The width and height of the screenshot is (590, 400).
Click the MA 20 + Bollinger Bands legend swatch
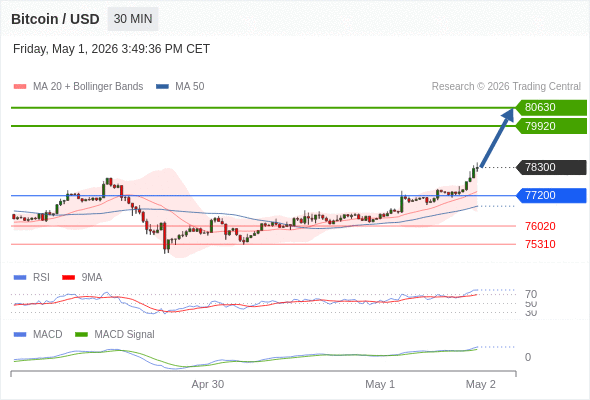(20, 87)
